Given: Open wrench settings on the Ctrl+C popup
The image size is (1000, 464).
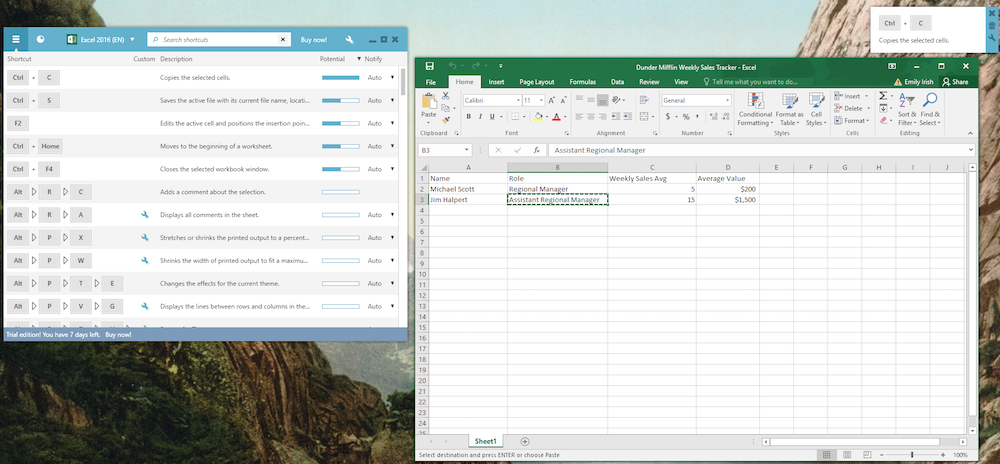Looking at the screenshot, I should 992,38.
